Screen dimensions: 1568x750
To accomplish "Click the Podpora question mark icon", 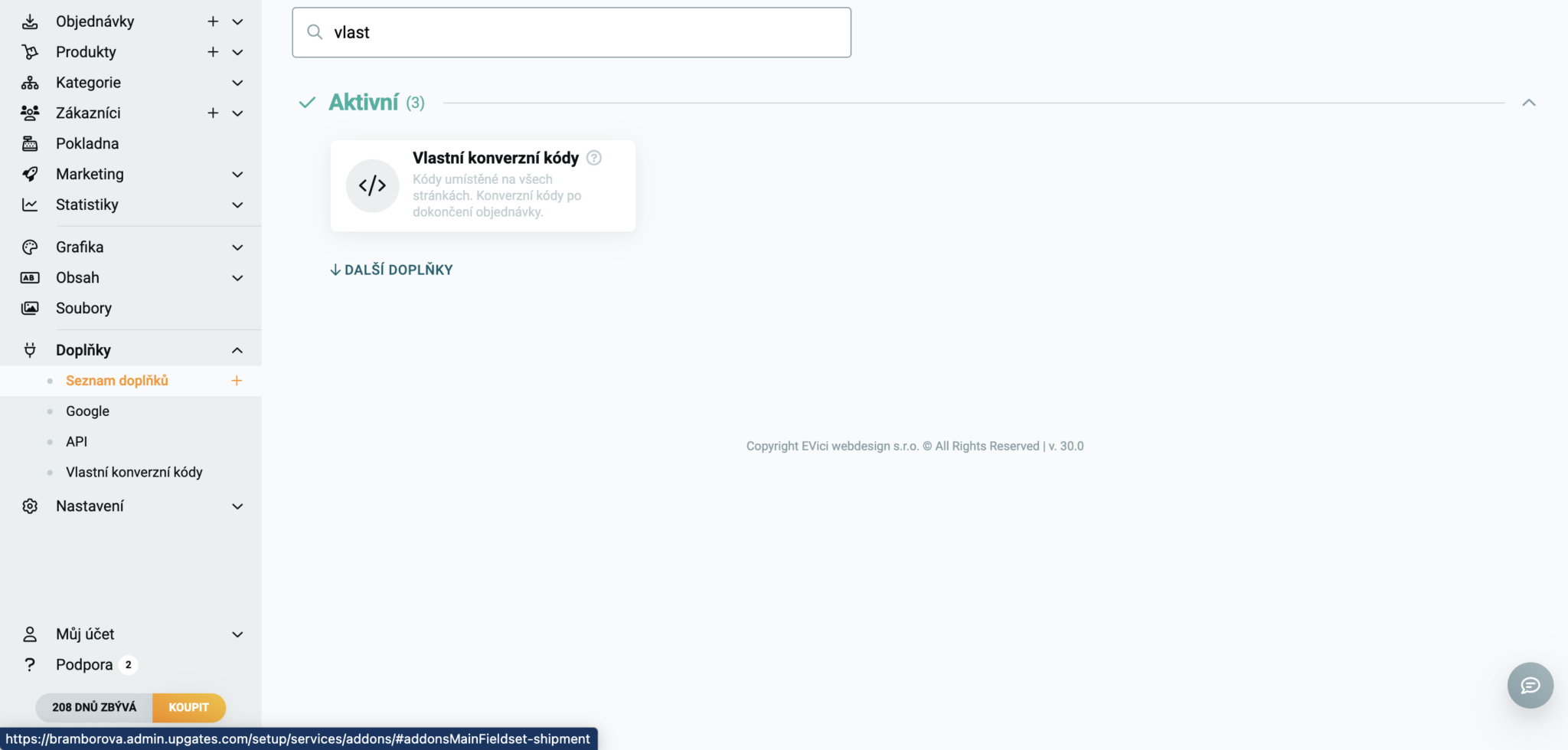I will click(x=30, y=665).
